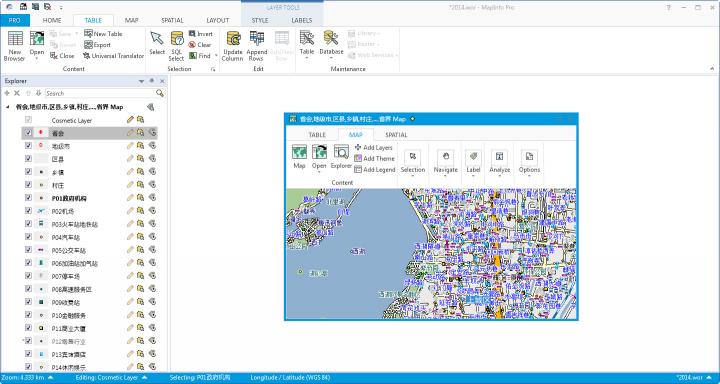The width and height of the screenshot is (720, 384).
Task: Toggle visibility checkbox of the P06 layer
Action: coord(28,263)
